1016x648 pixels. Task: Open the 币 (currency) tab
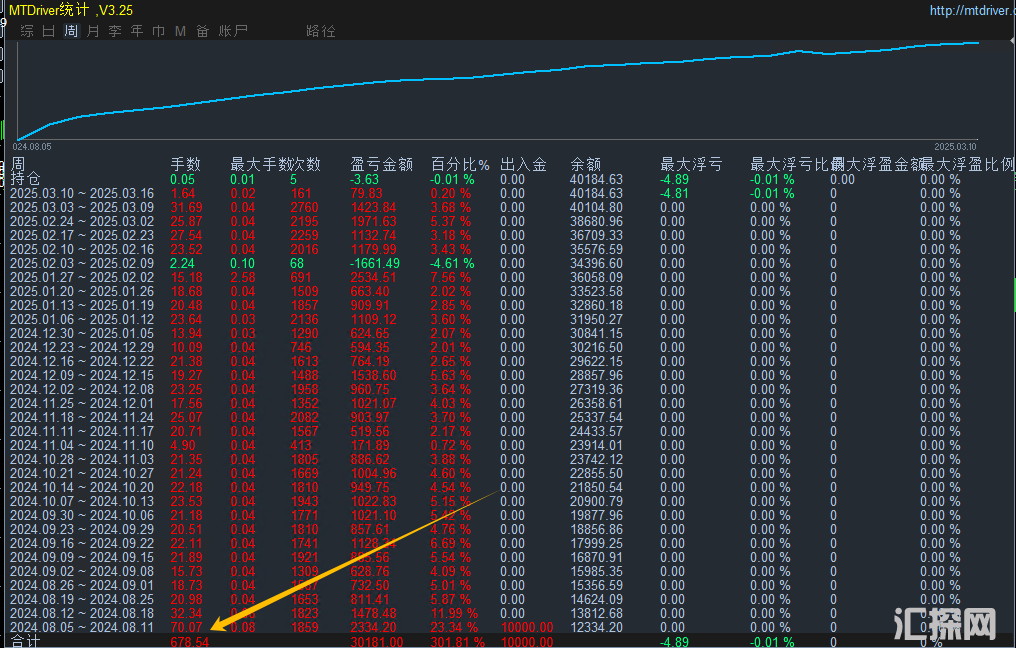159,31
